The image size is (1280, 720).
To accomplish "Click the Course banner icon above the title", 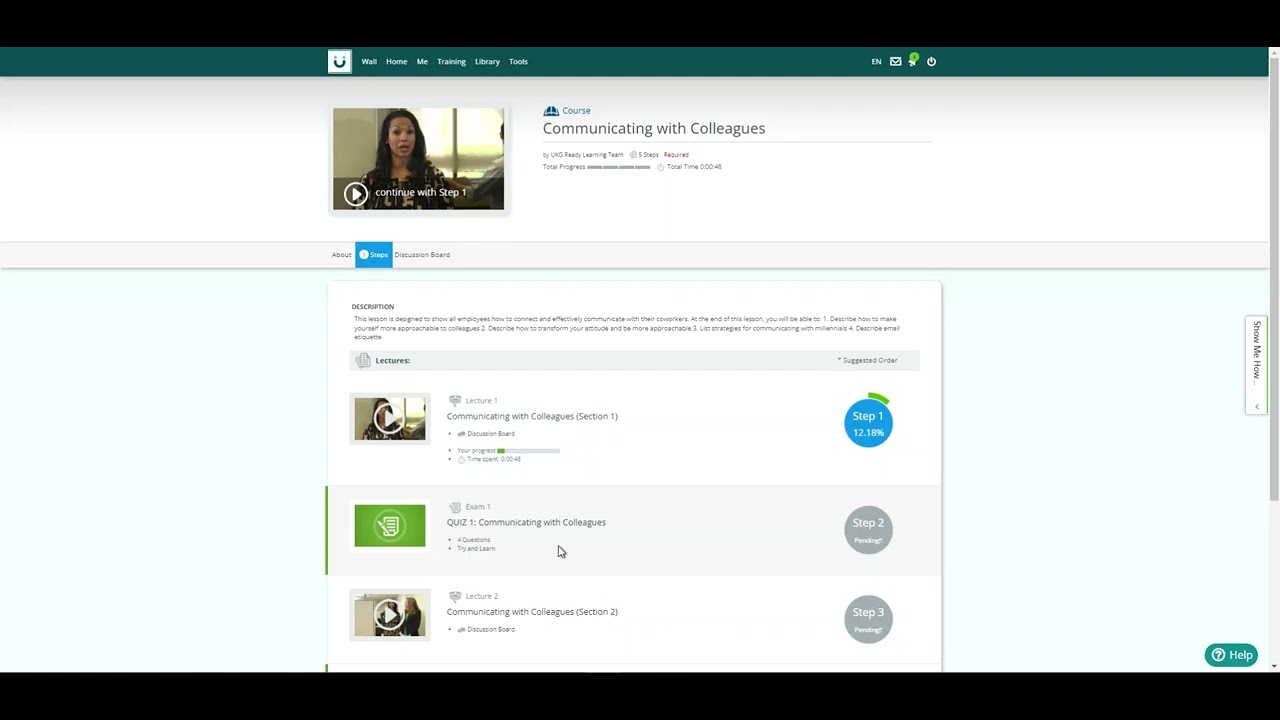I will coord(551,110).
